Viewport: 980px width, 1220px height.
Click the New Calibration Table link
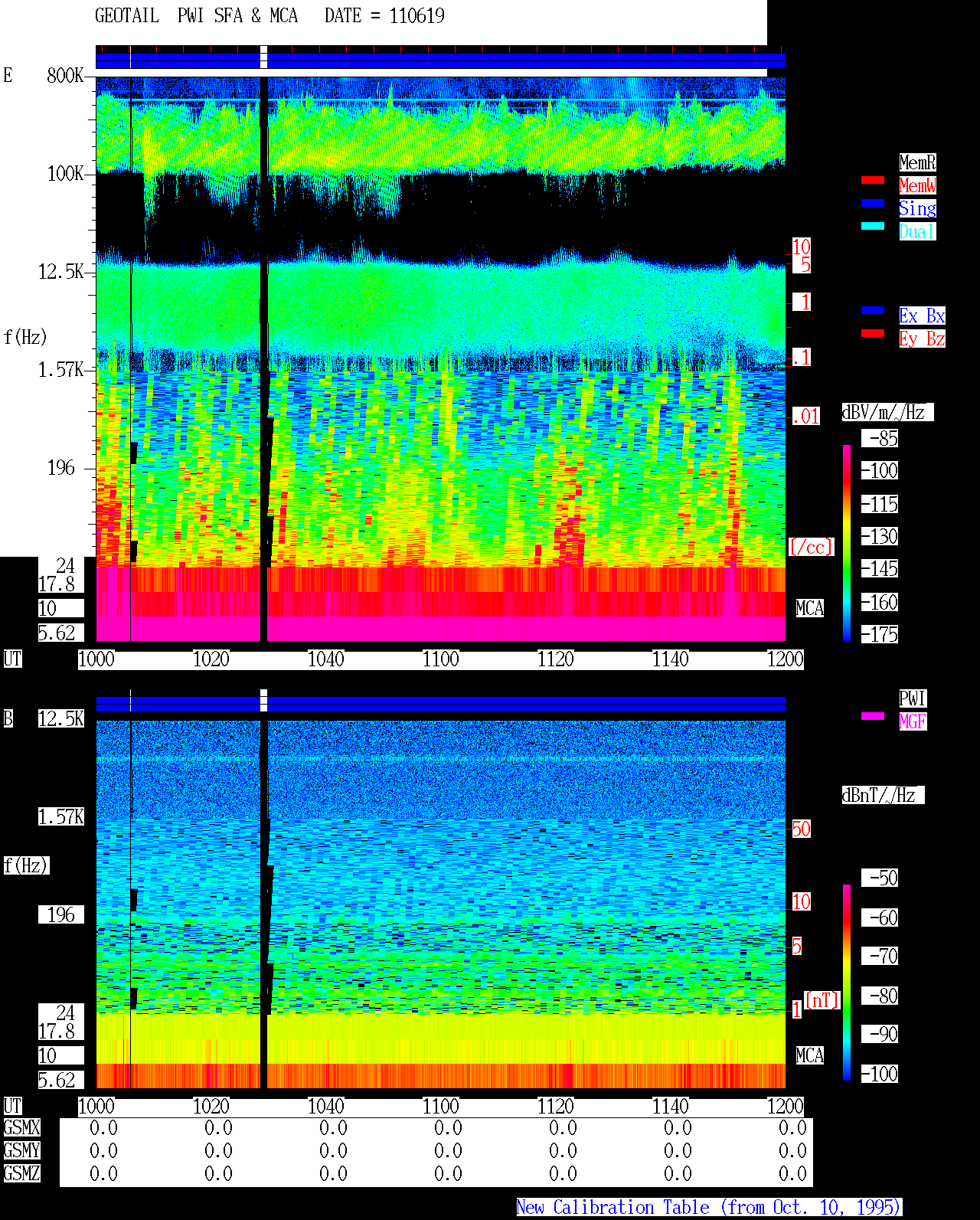coord(709,1207)
